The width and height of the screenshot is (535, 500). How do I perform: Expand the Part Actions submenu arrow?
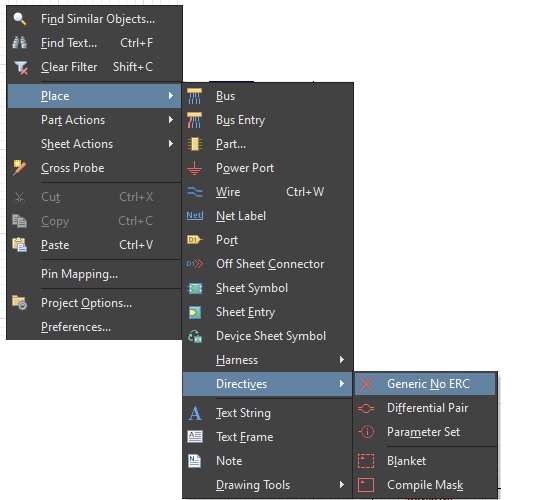tap(171, 120)
